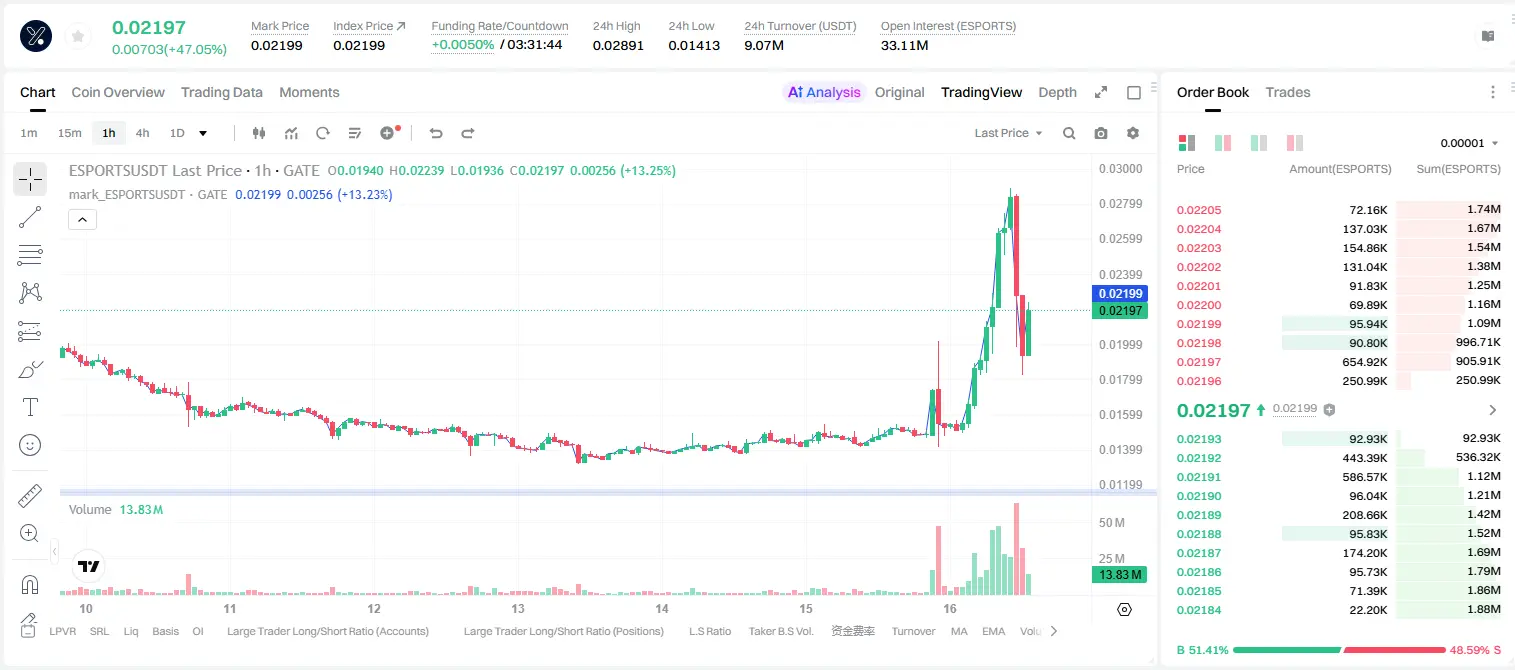Open the Trades tab
The height and width of the screenshot is (670, 1515).
click(1288, 92)
